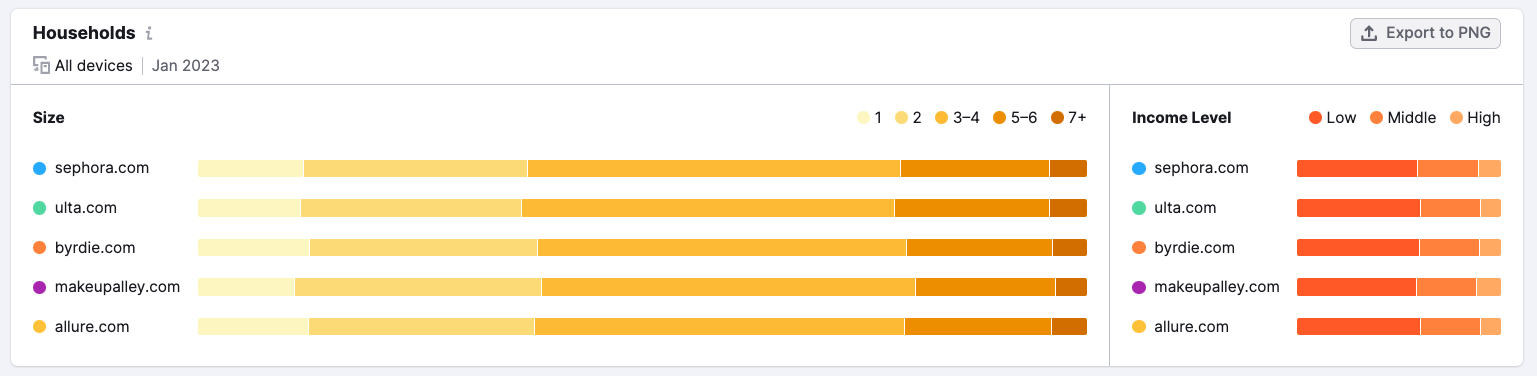Click makeuppalley.com purple dot in Size list

pos(39,287)
